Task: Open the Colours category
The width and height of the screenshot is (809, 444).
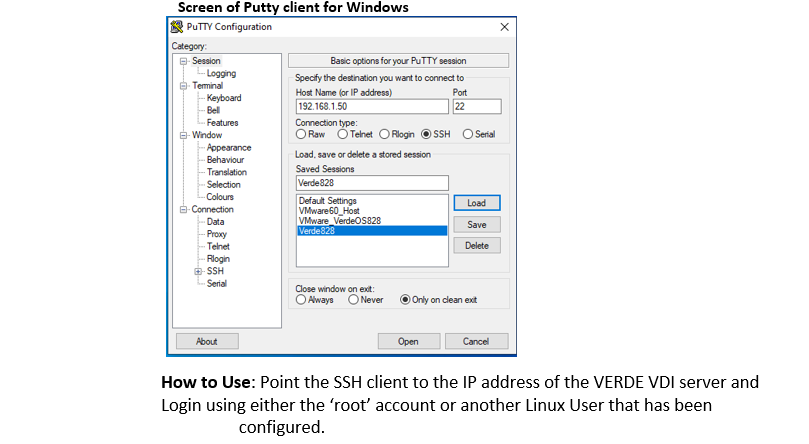Action: coord(220,197)
